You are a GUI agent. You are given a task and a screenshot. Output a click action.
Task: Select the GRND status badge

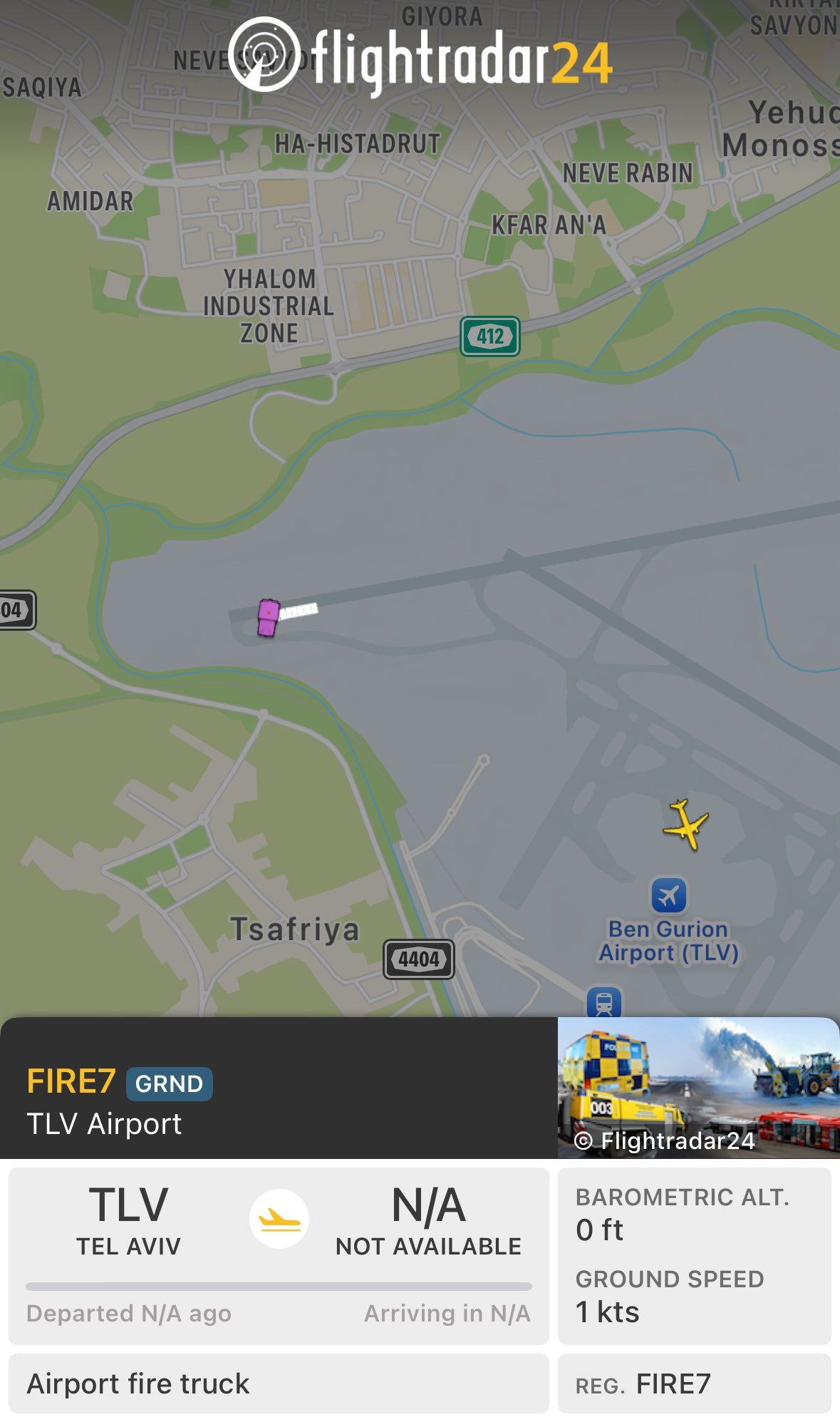pyautogui.click(x=170, y=1083)
